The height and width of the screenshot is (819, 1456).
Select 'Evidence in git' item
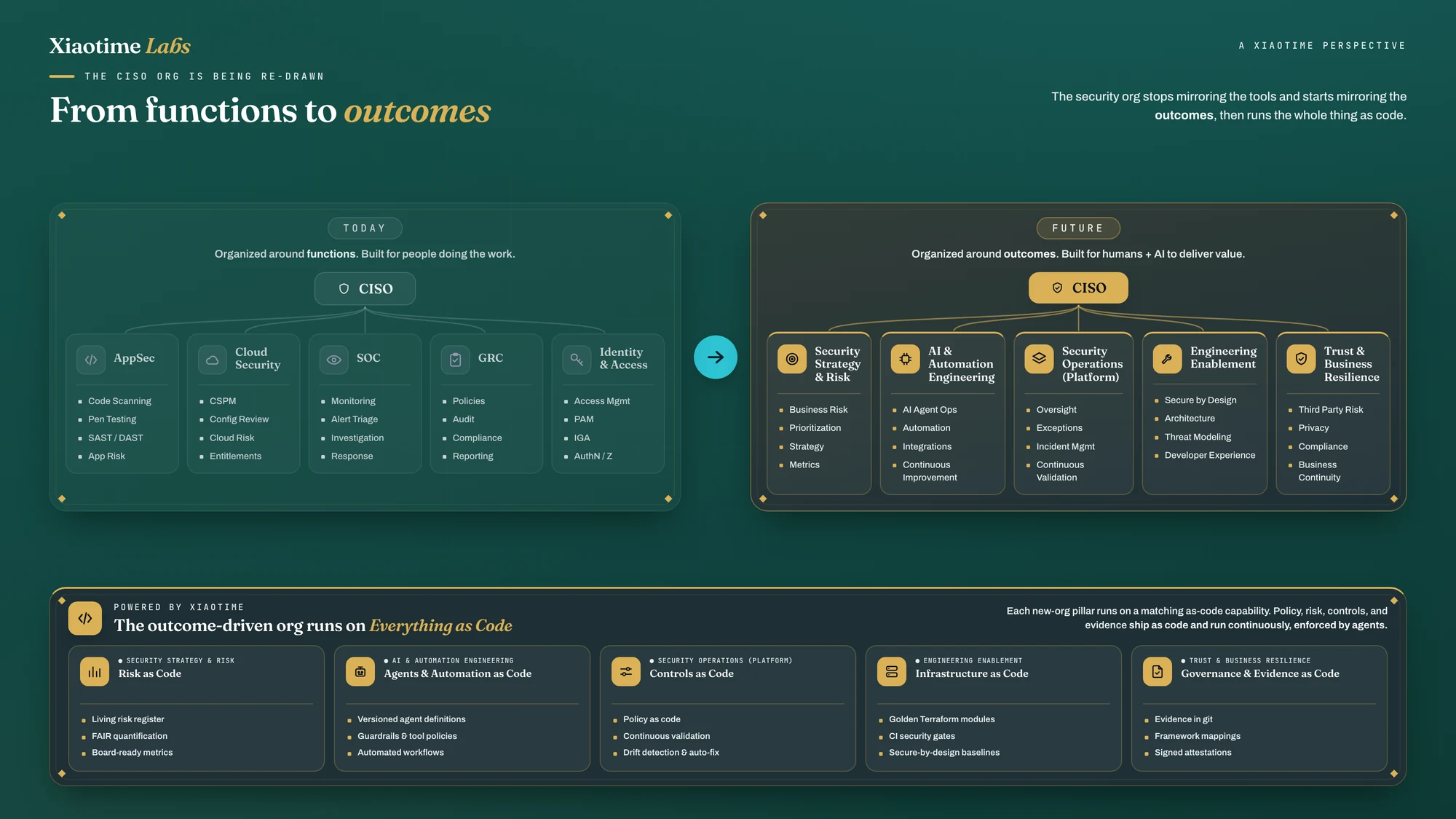[1184, 719]
